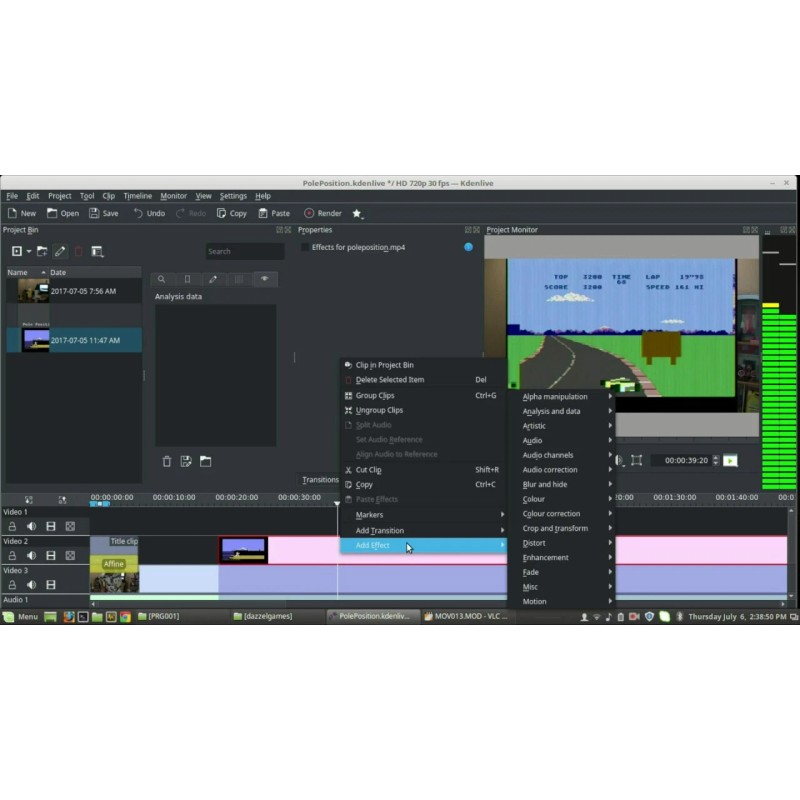Hide video on Video 3 track
The image size is (800, 800).
click(50, 584)
